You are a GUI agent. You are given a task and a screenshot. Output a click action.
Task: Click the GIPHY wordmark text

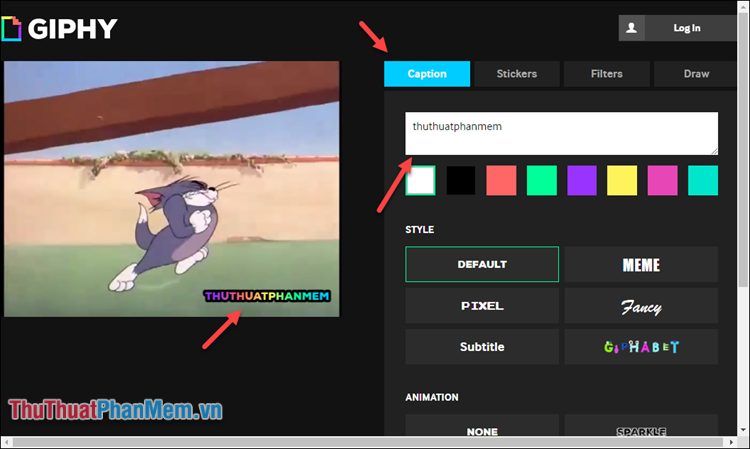pyautogui.click(x=73, y=29)
